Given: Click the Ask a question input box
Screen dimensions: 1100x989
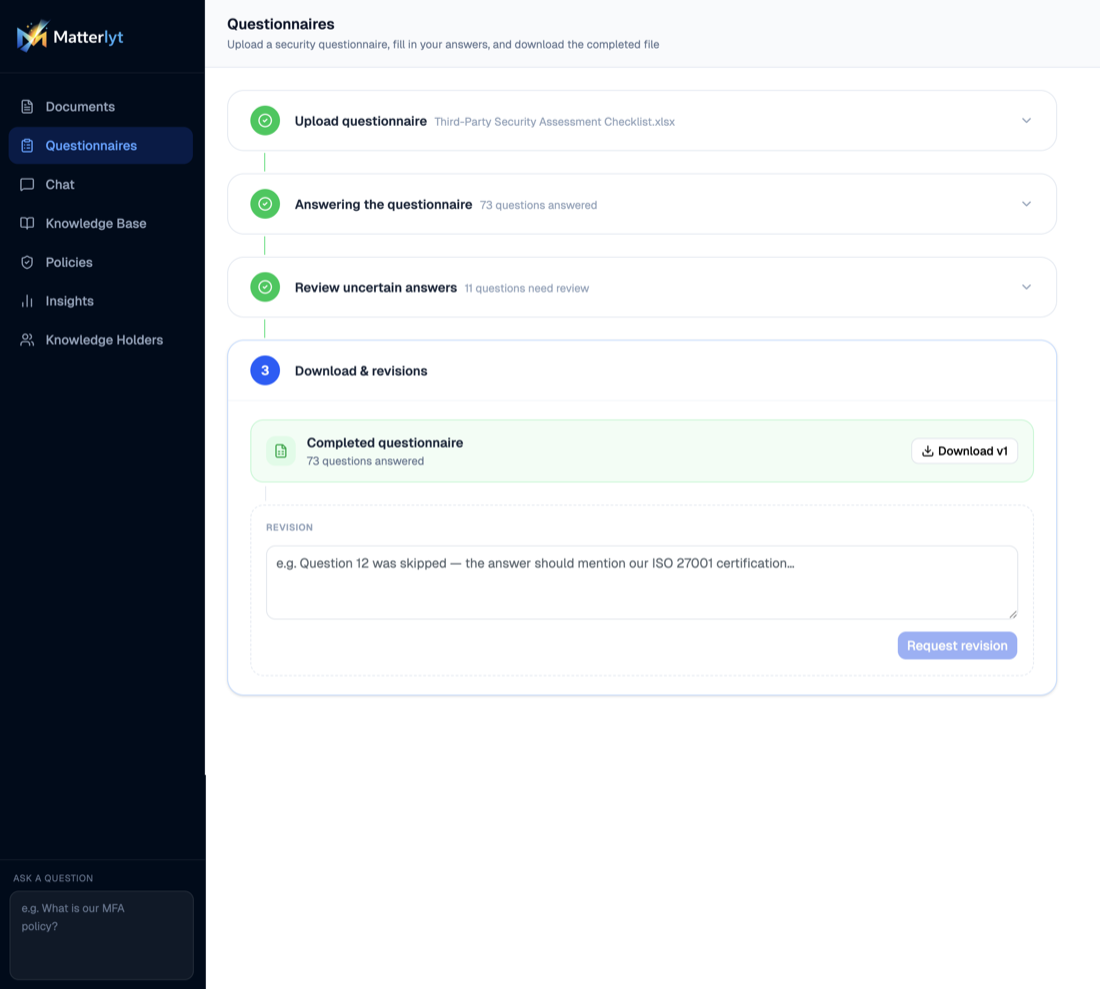Looking at the screenshot, I should tap(101, 935).
